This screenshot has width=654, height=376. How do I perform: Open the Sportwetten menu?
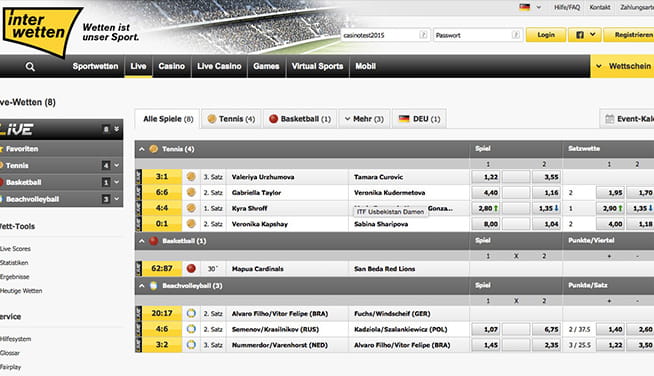coord(95,66)
